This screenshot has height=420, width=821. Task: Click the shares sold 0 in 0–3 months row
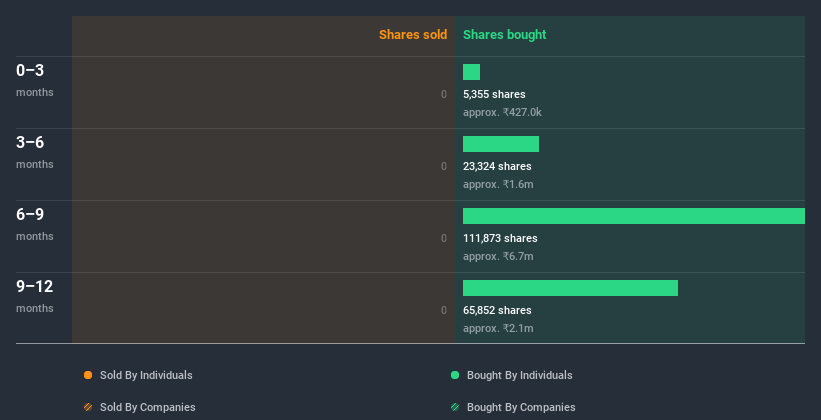tap(444, 94)
